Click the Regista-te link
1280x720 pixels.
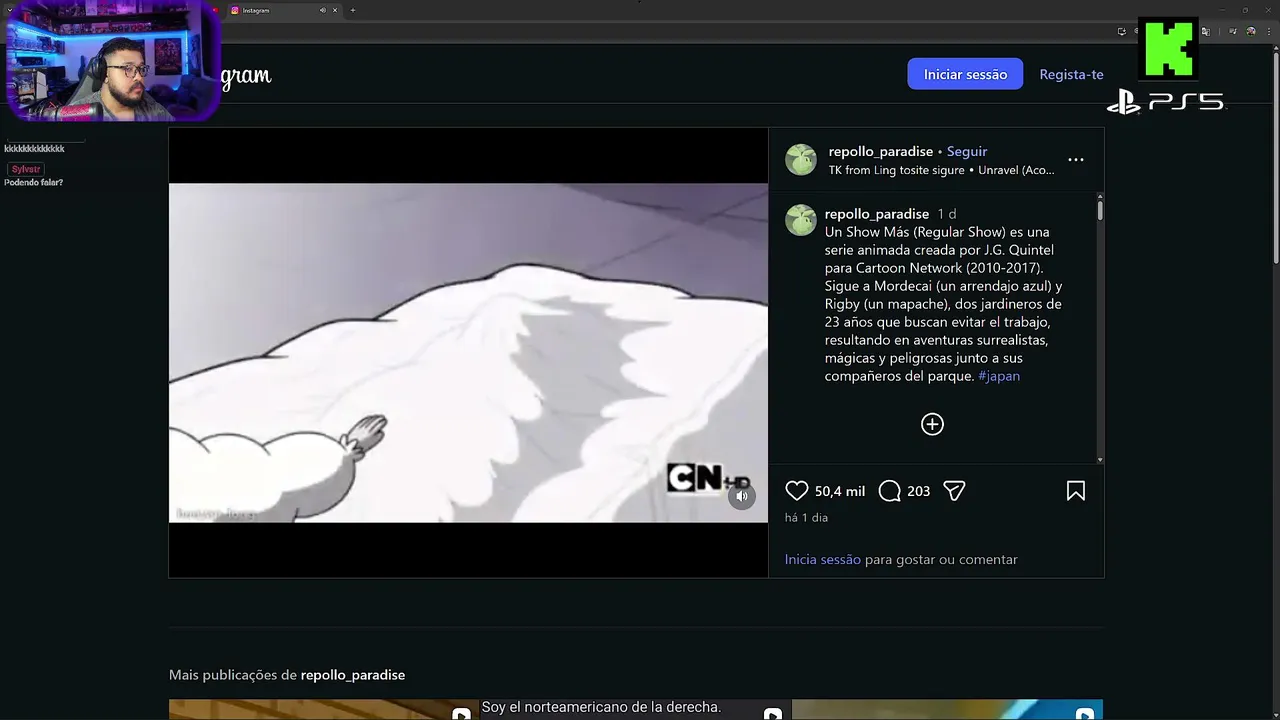1071,74
